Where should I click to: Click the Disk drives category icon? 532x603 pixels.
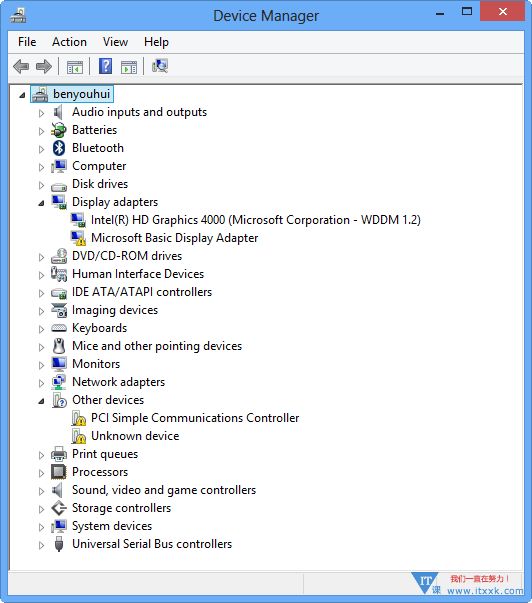point(59,187)
